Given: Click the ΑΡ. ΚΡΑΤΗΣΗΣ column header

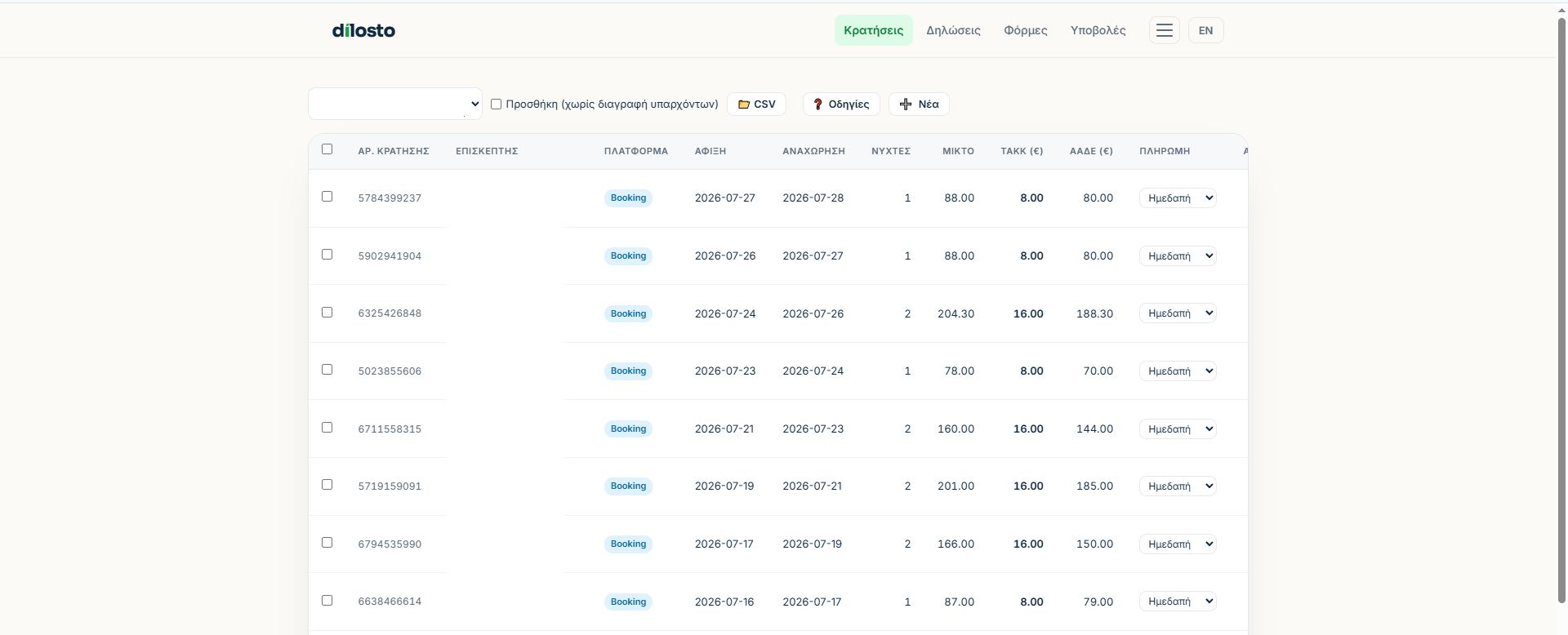Looking at the screenshot, I should tap(394, 151).
